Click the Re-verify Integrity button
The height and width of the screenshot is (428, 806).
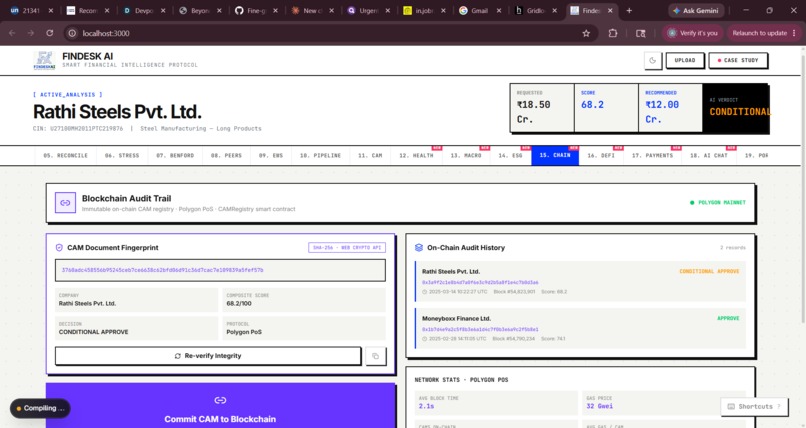click(208, 356)
